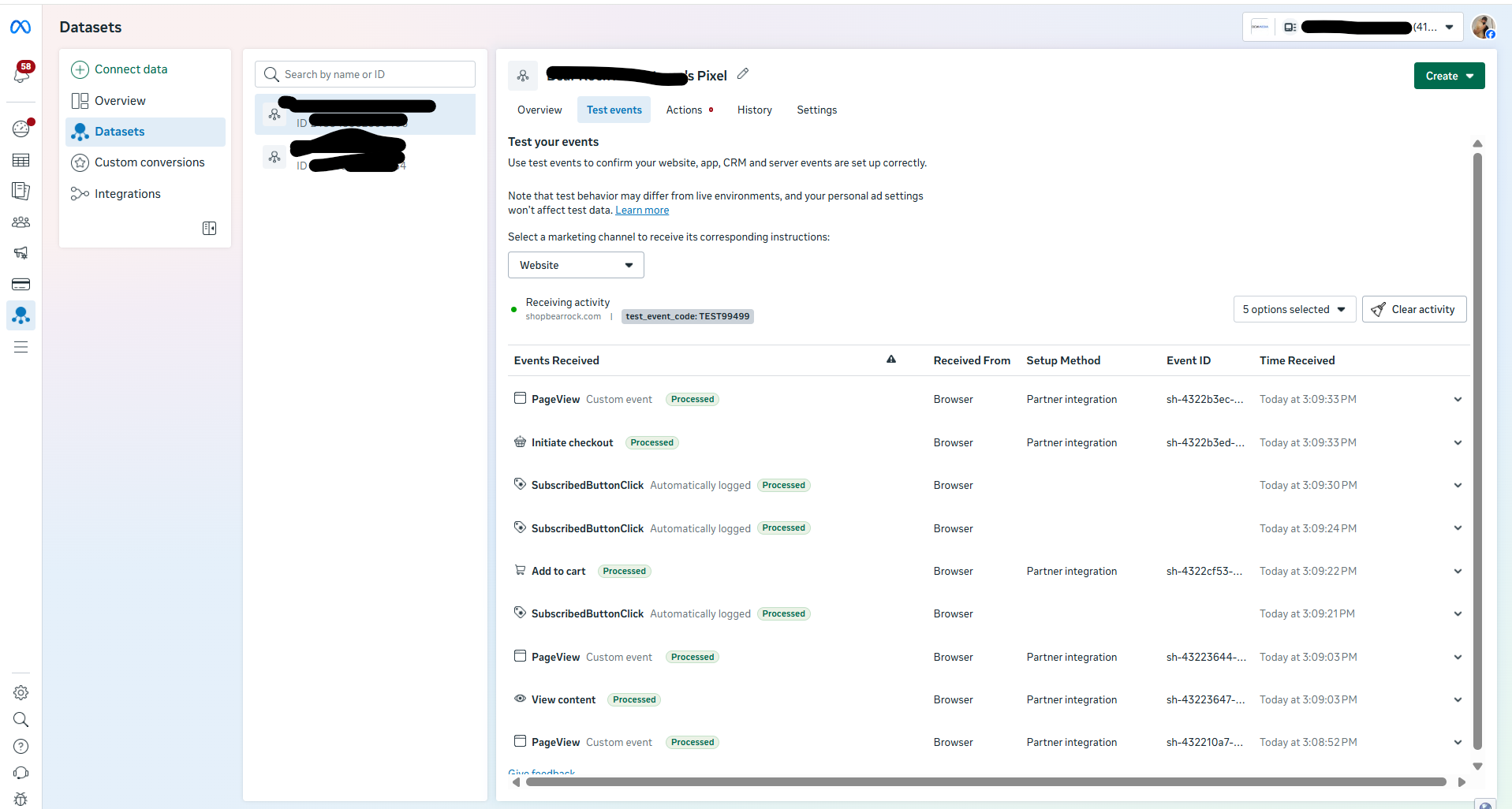Go to Custom conversions in sidebar

click(146, 162)
